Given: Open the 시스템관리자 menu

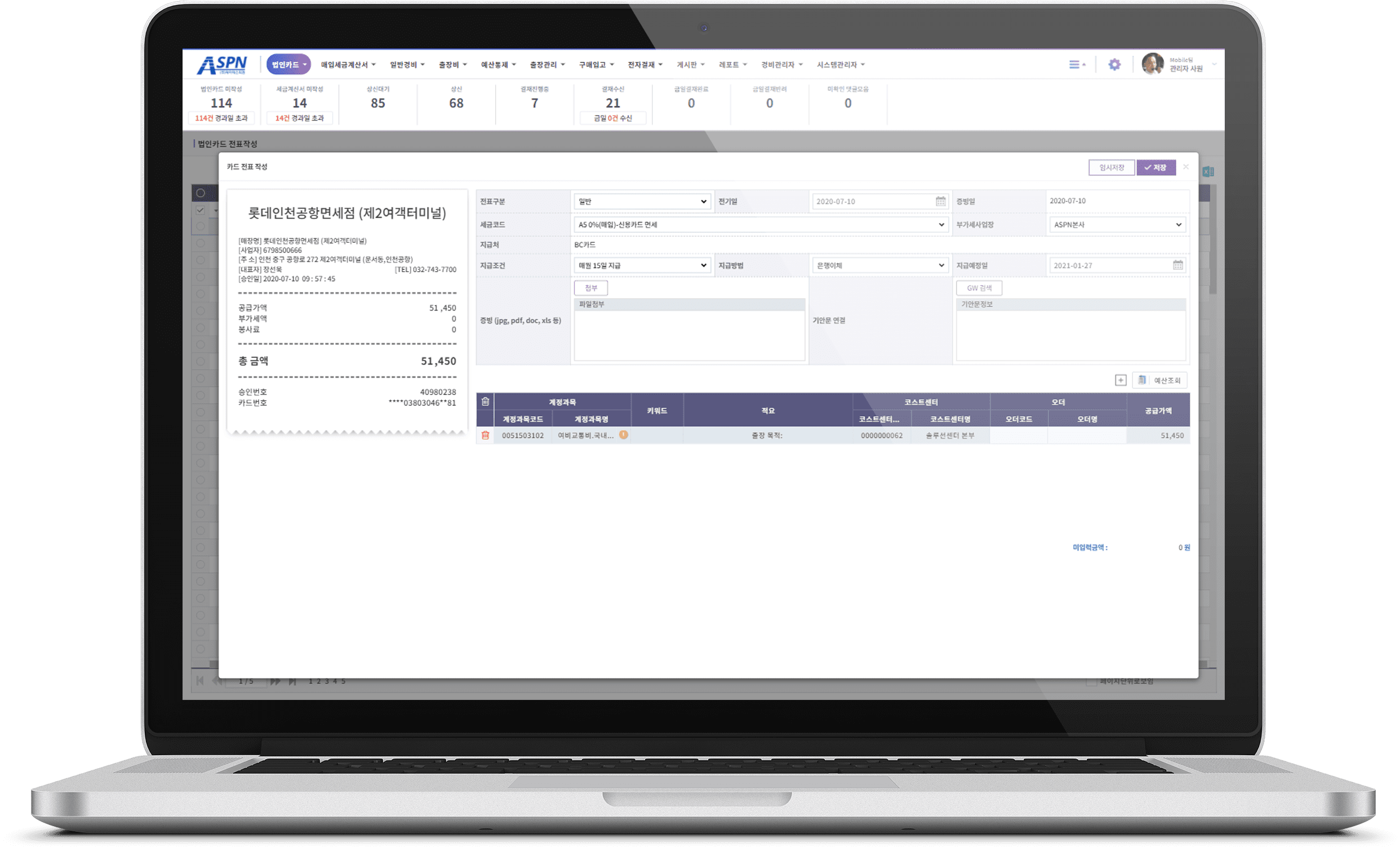Looking at the screenshot, I should pos(842,65).
